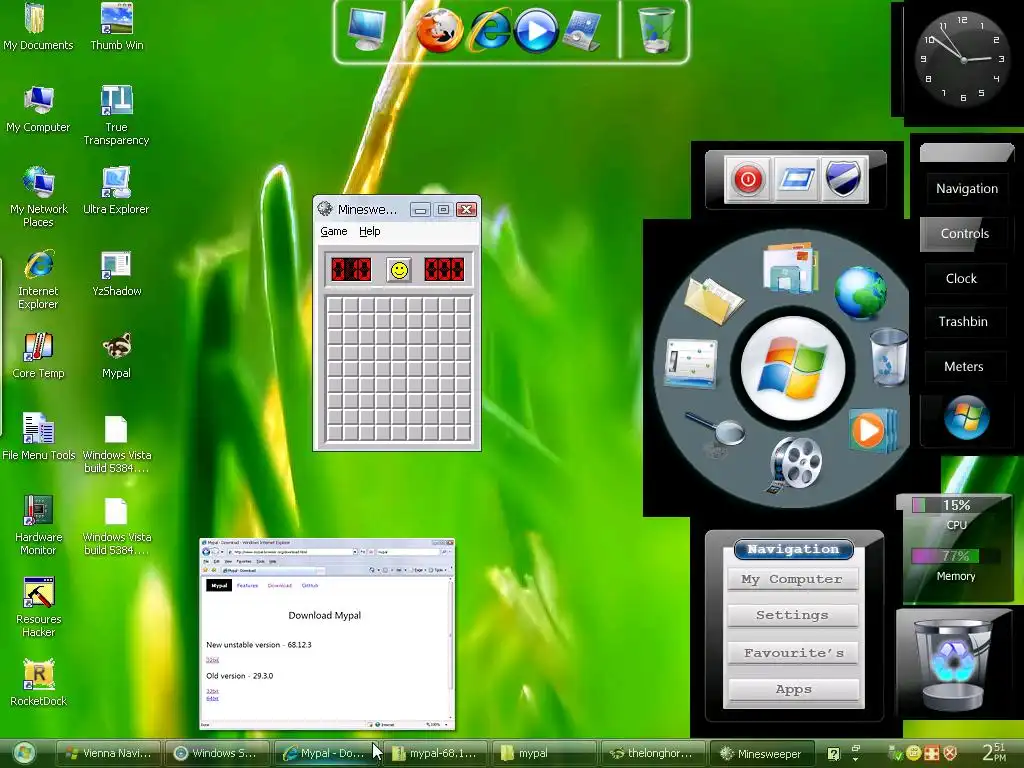Open Ultra Explorer shortcut
Image resolution: width=1024 pixels, height=768 pixels.
[116, 191]
